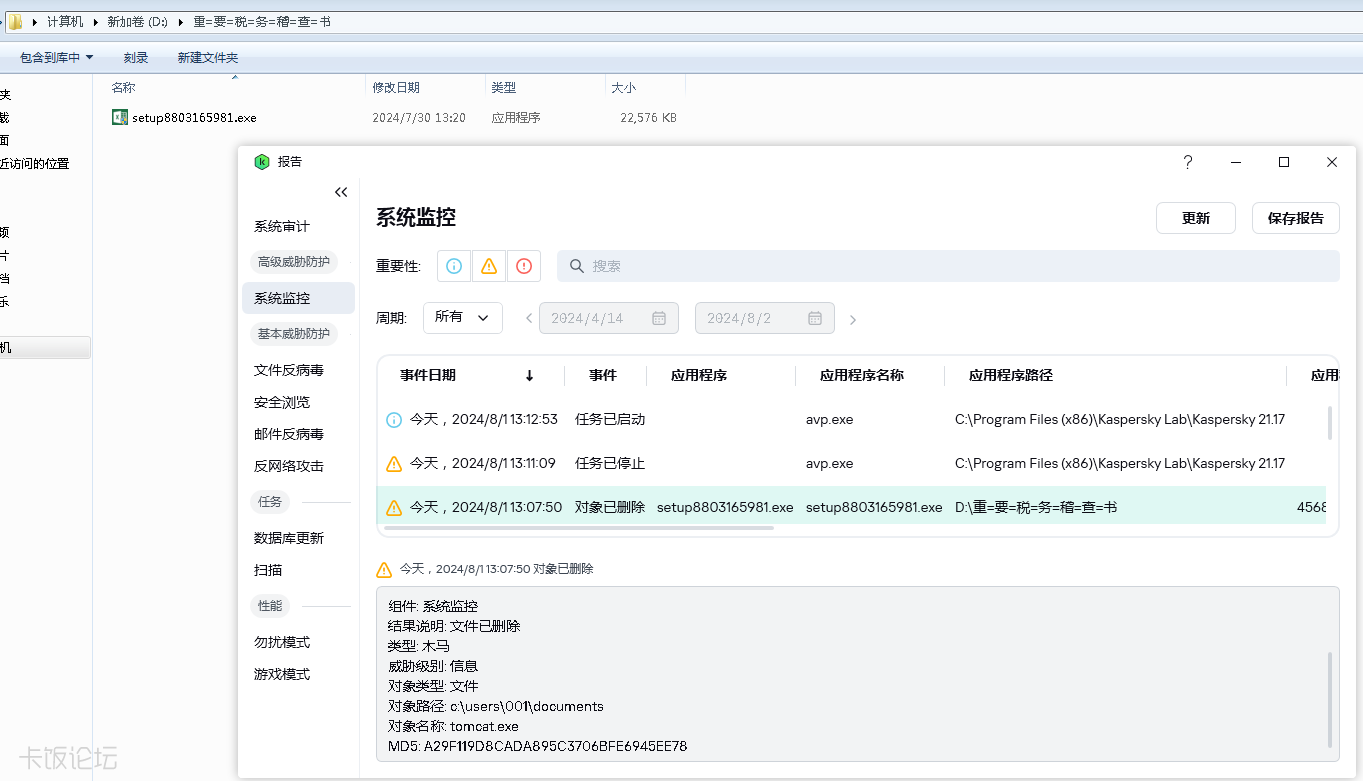The image size is (1363, 781).
Task: Click the Kaspersky logo in report title bar
Action: tap(262, 161)
